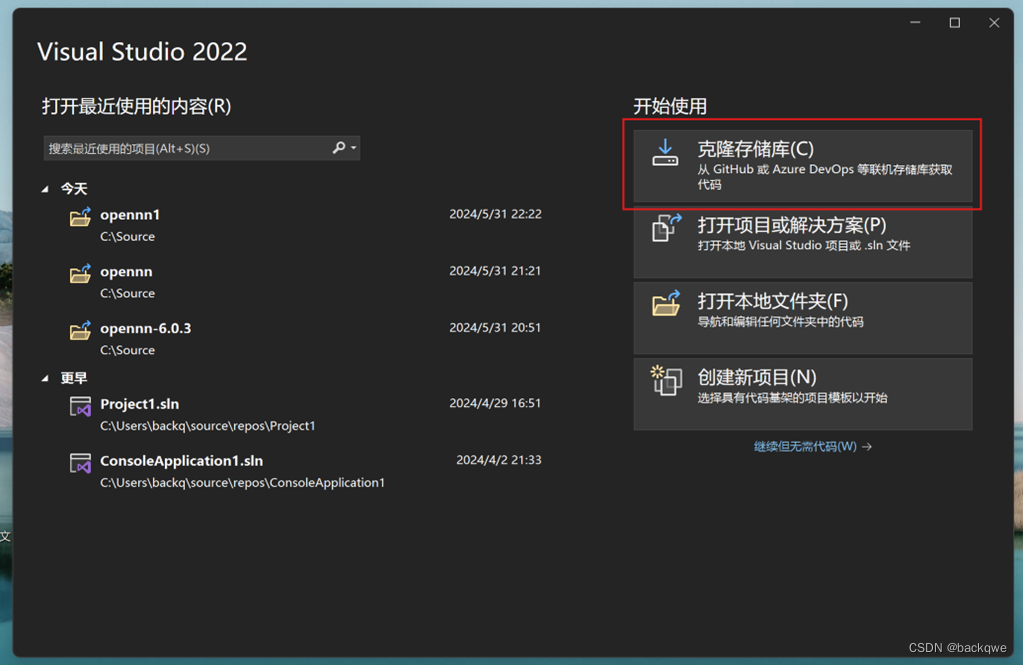1023x665 pixels.
Task: Click the timestamp 2024/5/31 20:51
Action: coord(495,328)
